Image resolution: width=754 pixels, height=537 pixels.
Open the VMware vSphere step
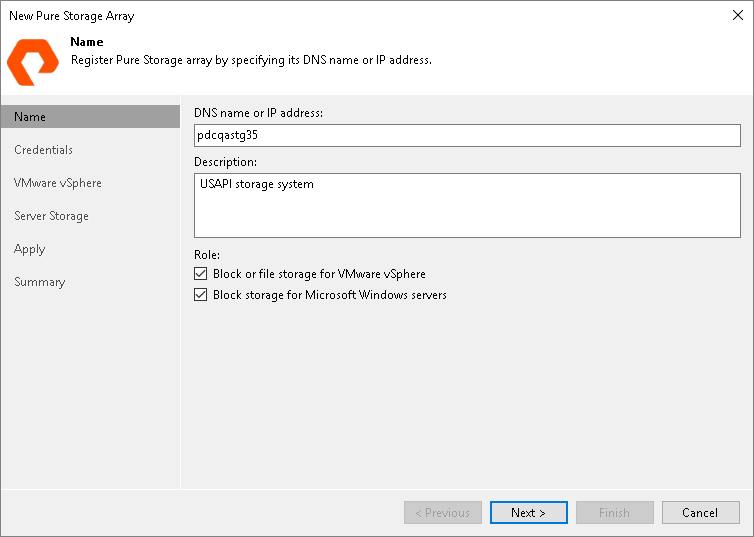[58, 183]
